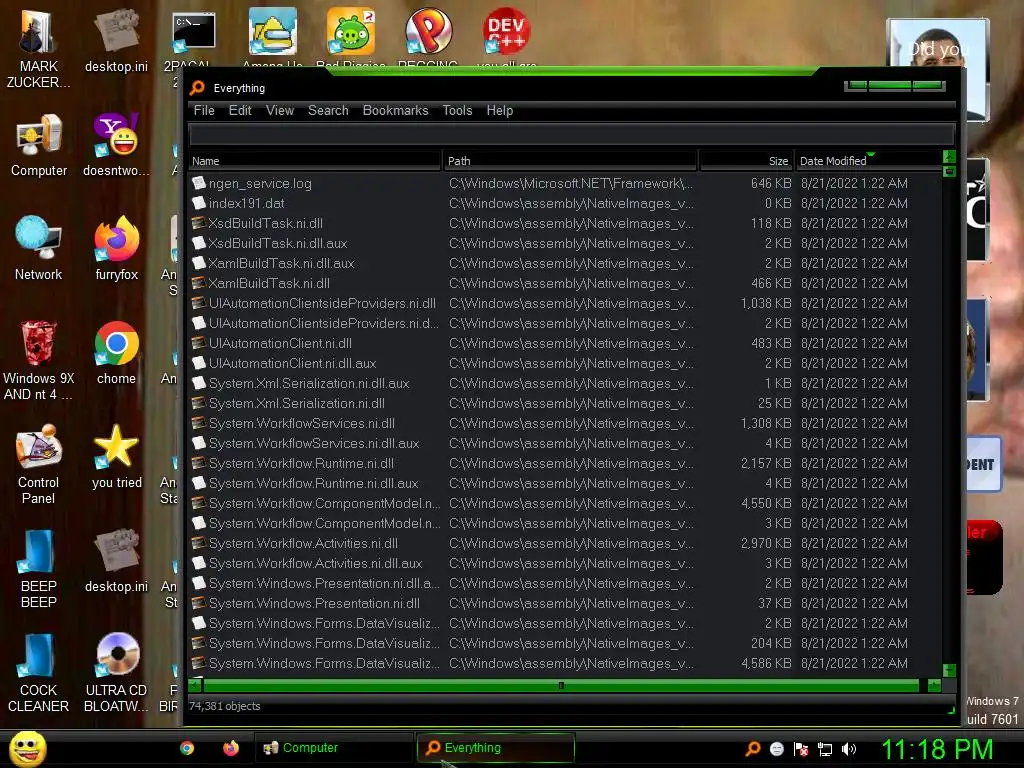Launch Chrome from the taskbar quick launch

187,748
